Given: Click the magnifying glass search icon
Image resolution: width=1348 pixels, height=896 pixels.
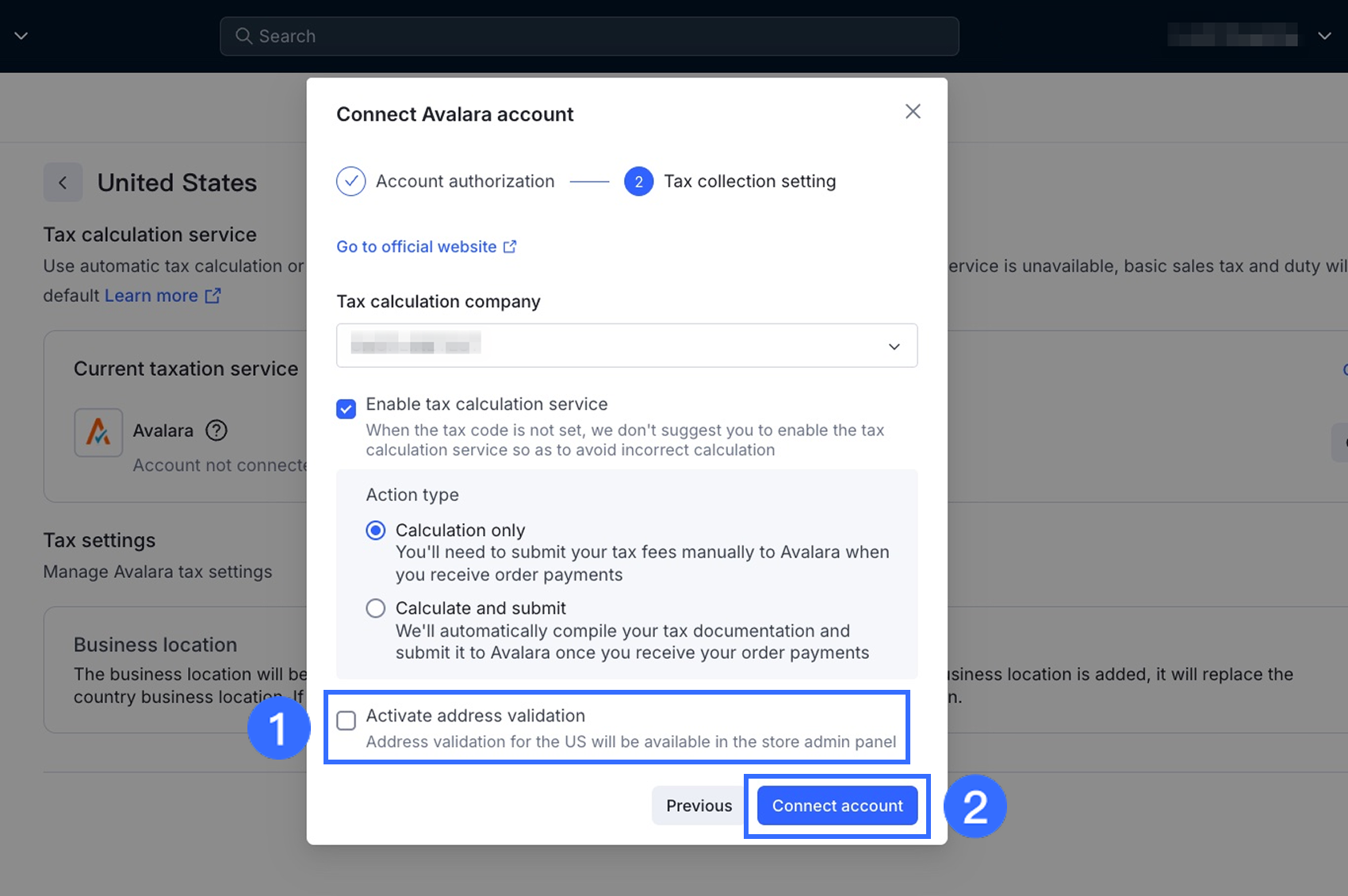Looking at the screenshot, I should point(243,36).
